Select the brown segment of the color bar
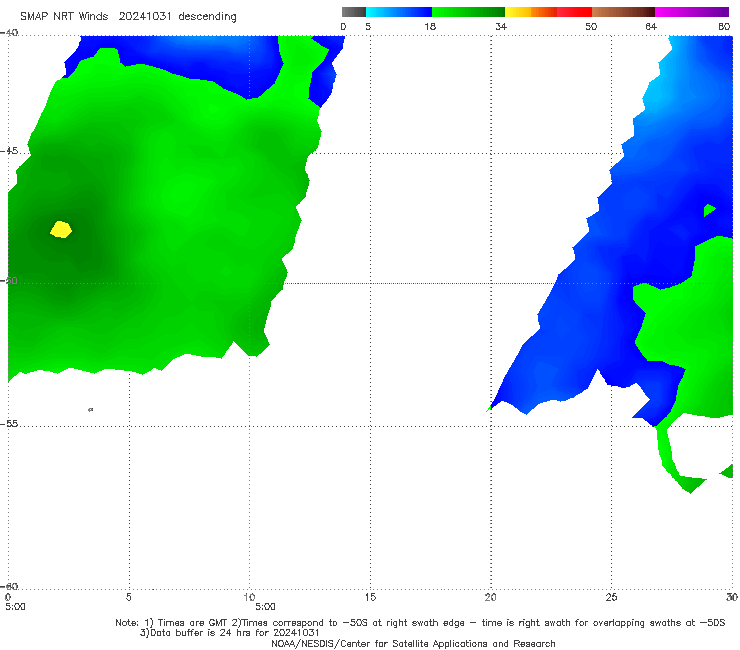The width and height of the screenshot is (740, 650). (x=623, y=12)
